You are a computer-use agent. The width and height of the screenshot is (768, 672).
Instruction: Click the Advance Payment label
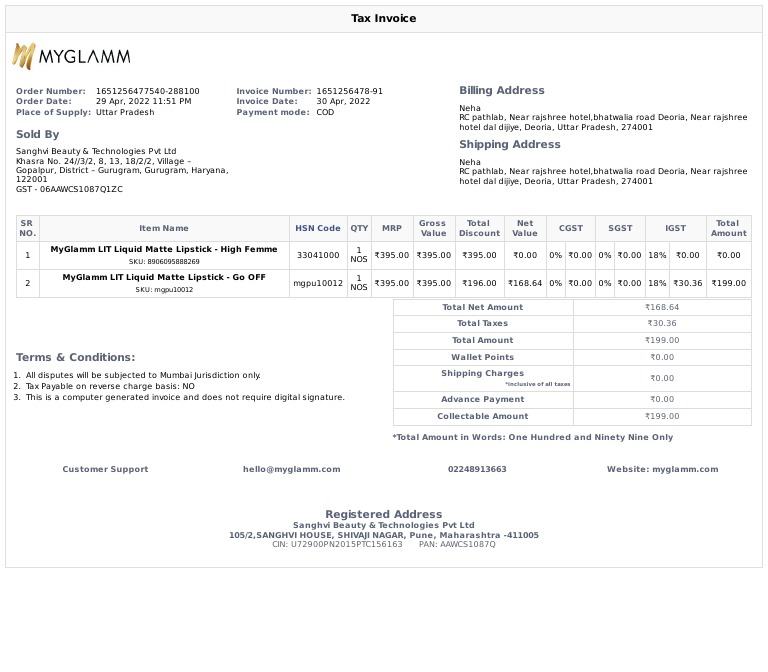coord(482,399)
